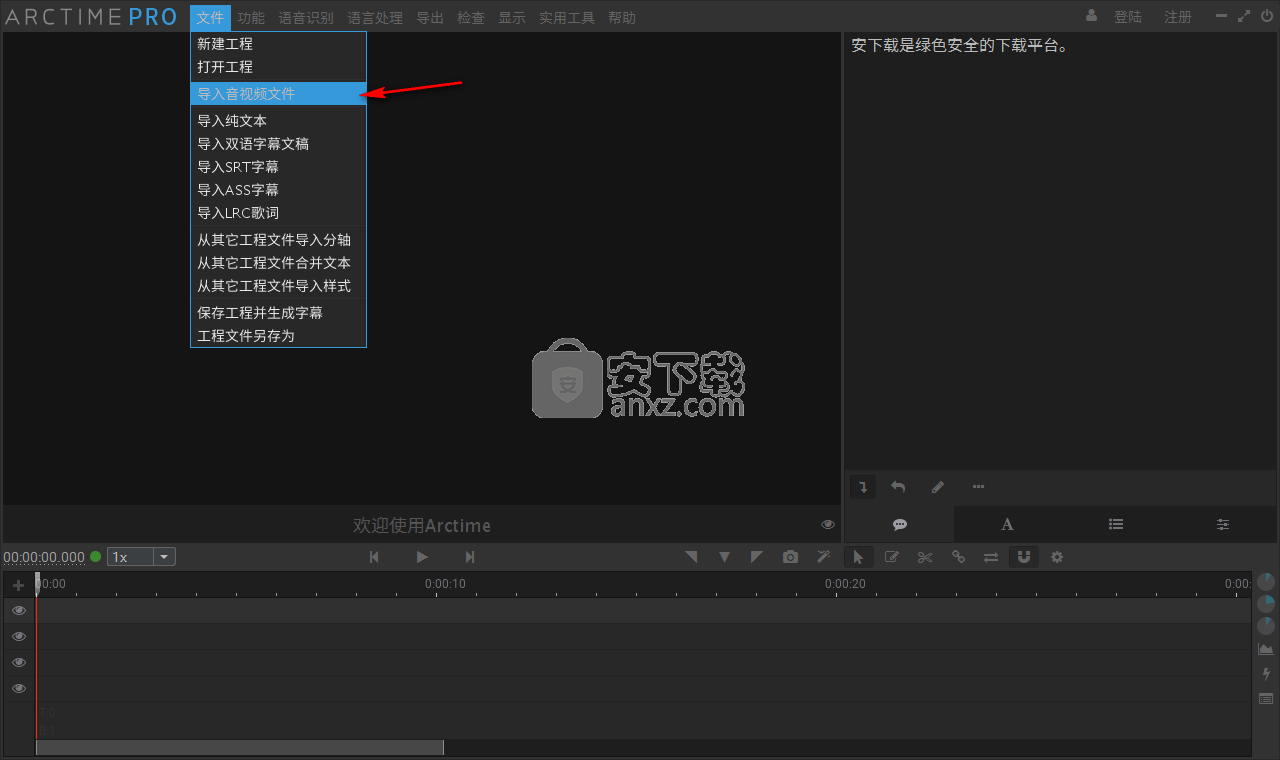Take a snapshot with the camera icon

tap(790, 557)
